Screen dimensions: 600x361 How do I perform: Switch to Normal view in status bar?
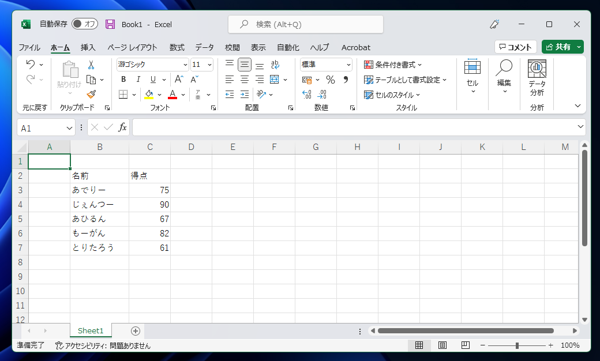419,345
